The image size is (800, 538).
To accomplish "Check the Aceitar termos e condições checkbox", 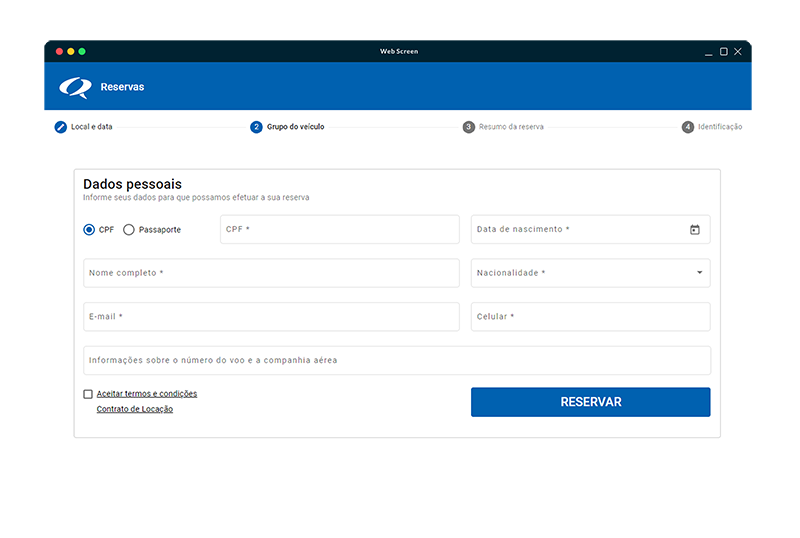I will [x=88, y=394].
